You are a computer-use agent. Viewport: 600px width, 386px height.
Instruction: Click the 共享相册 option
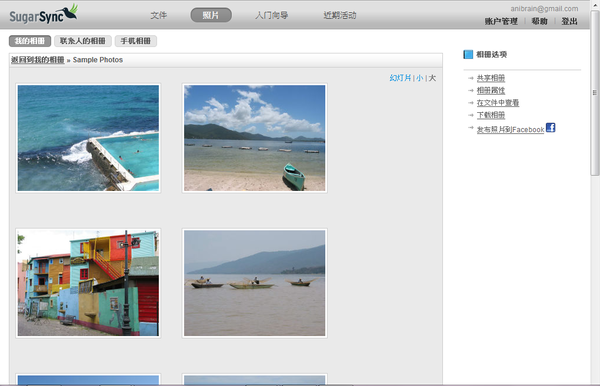coord(491,78)
